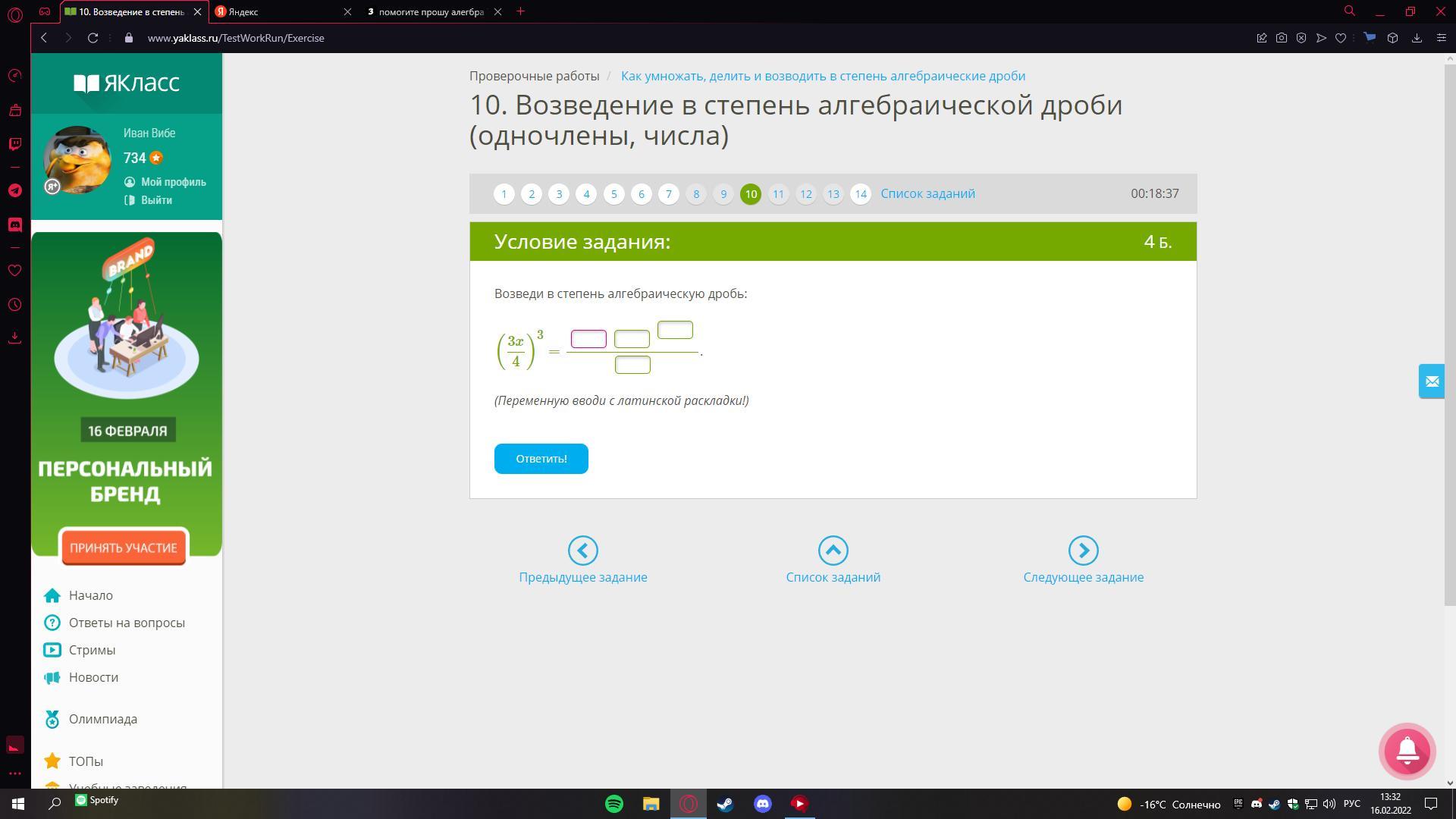Open Spotify from the Windows taskbar
The width and height of the screenshot is (1456, 819).
tap(613, 803)
